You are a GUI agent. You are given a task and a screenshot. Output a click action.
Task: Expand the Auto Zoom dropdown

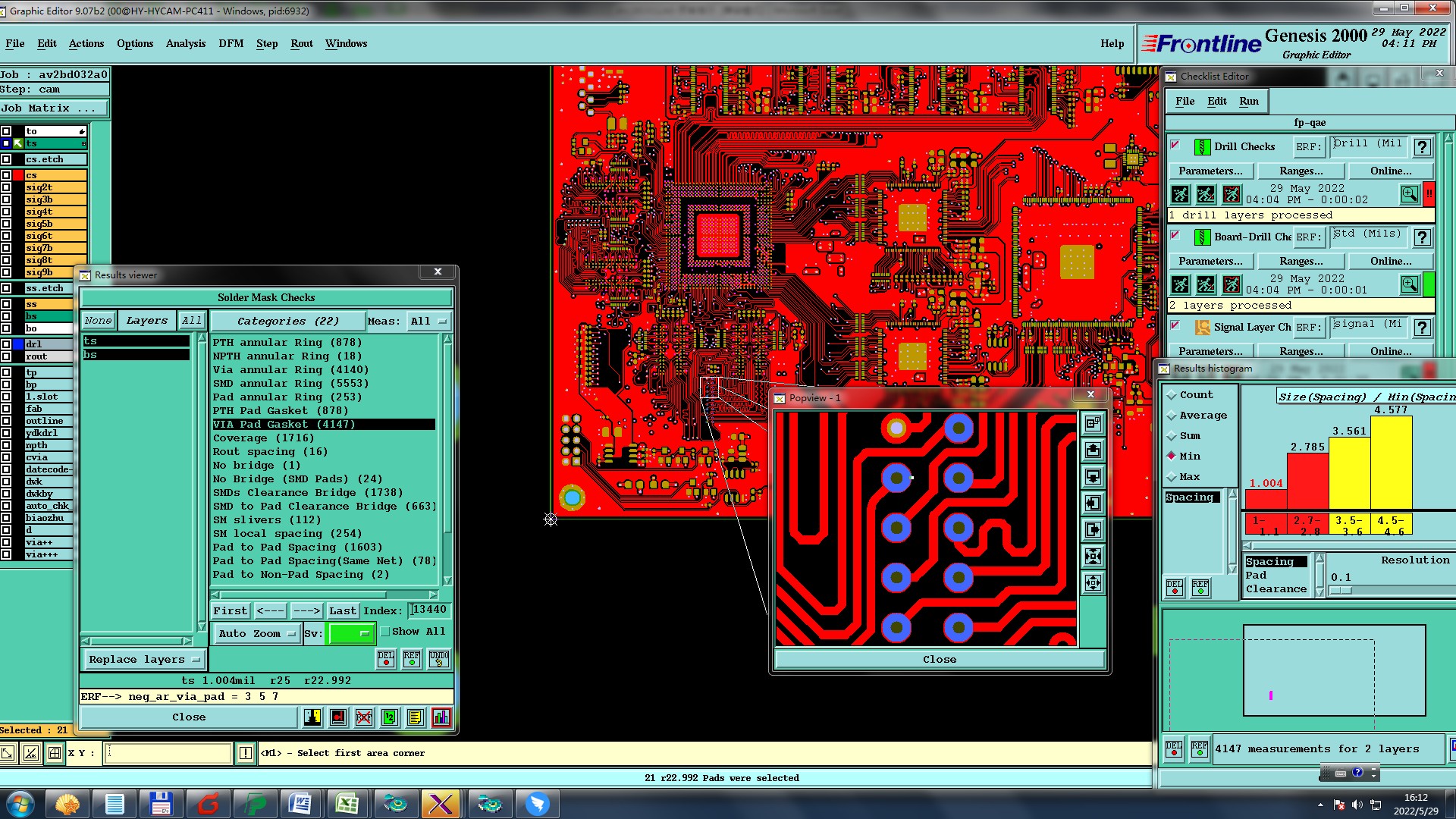pos(257,634)
